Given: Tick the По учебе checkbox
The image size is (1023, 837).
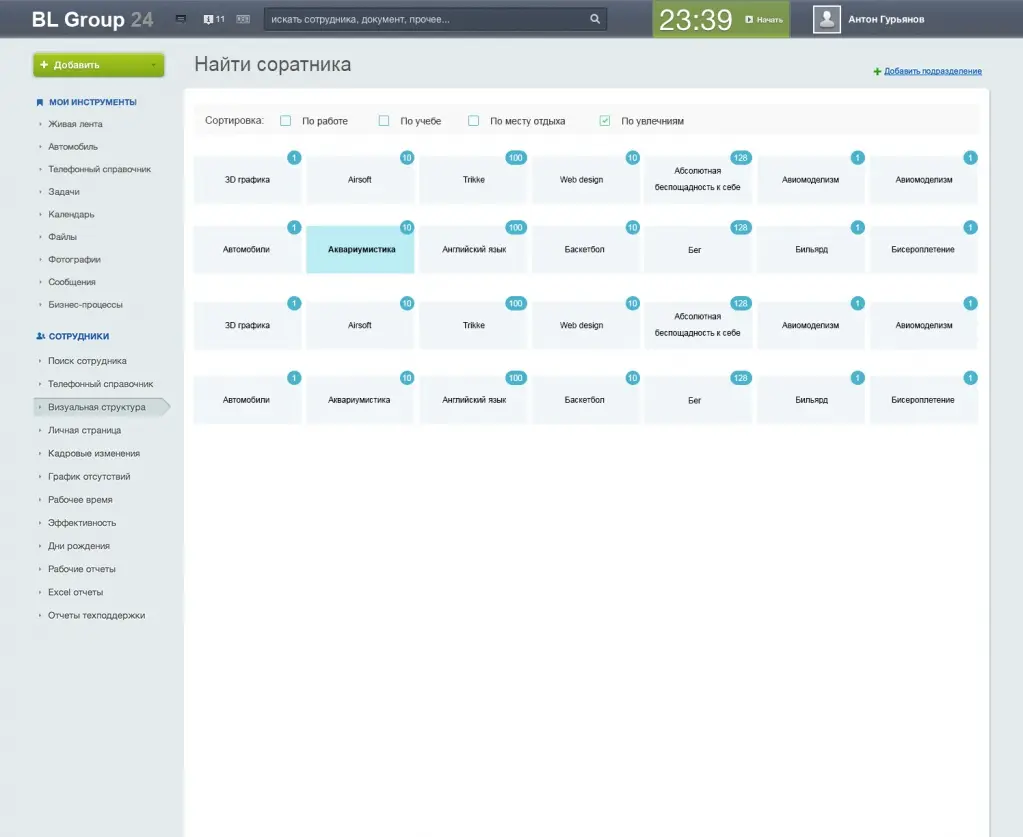Looking at the screenshot, I should pos(384,121).
